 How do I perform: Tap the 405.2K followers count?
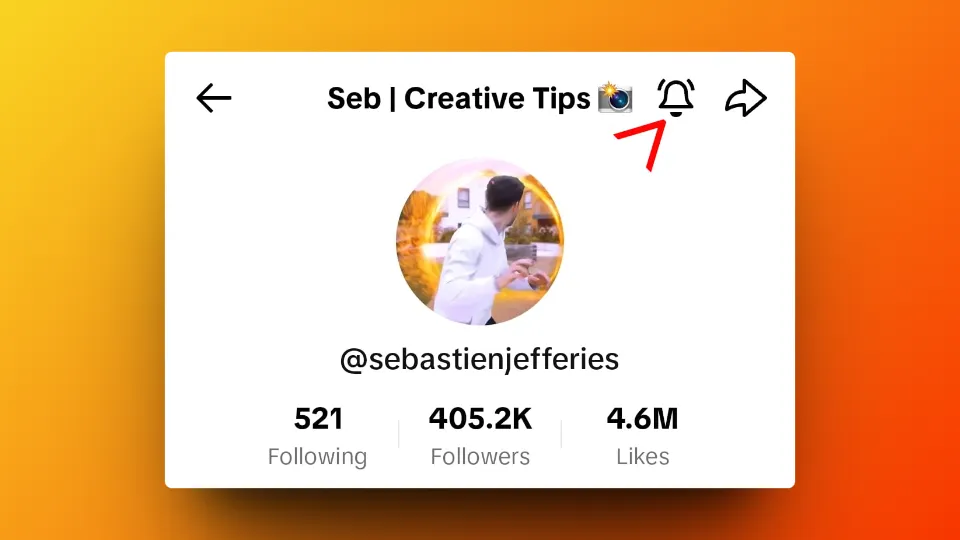(x=481, y=419)
